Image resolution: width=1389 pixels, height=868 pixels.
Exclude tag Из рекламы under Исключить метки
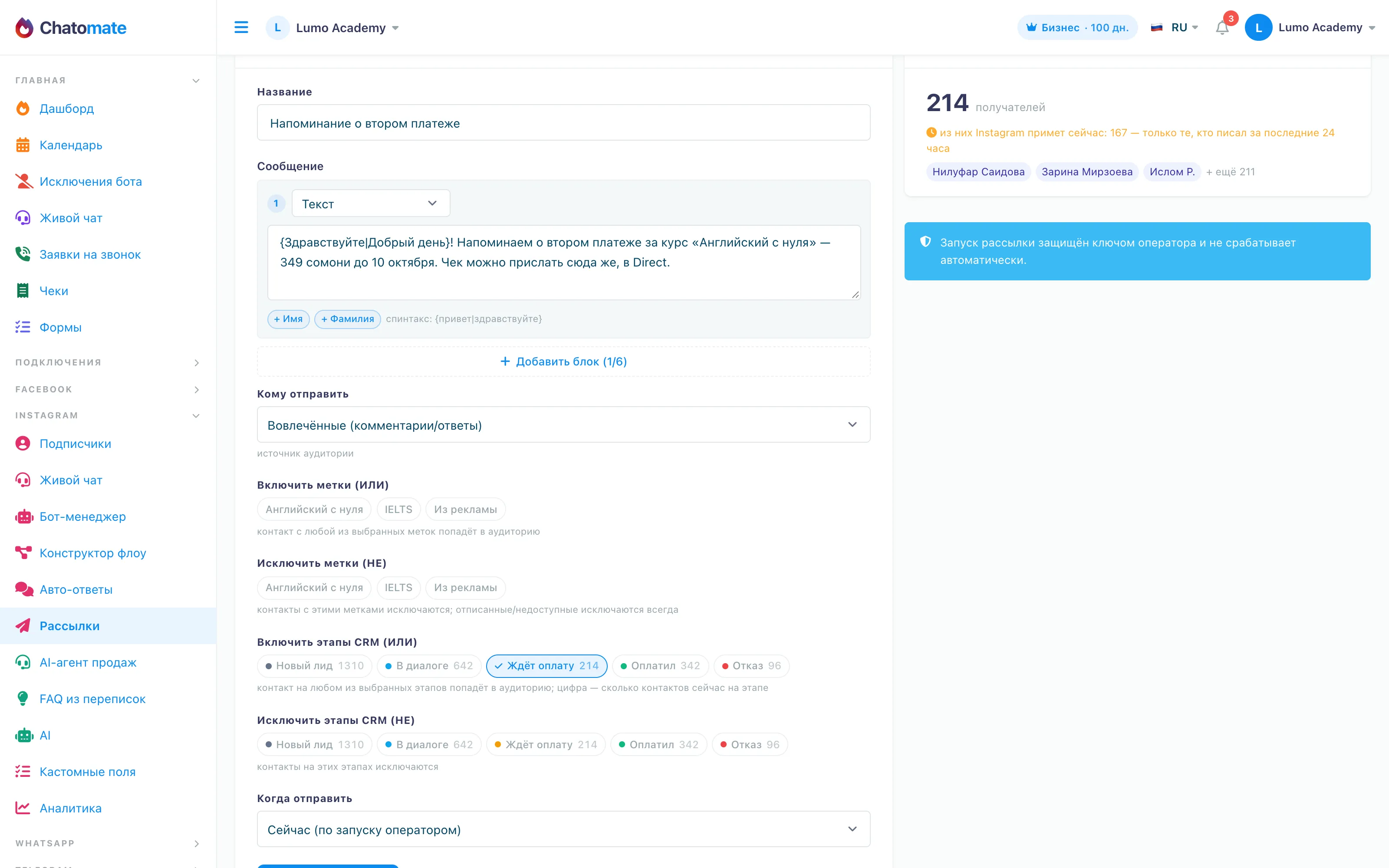[x=465, y=588]
